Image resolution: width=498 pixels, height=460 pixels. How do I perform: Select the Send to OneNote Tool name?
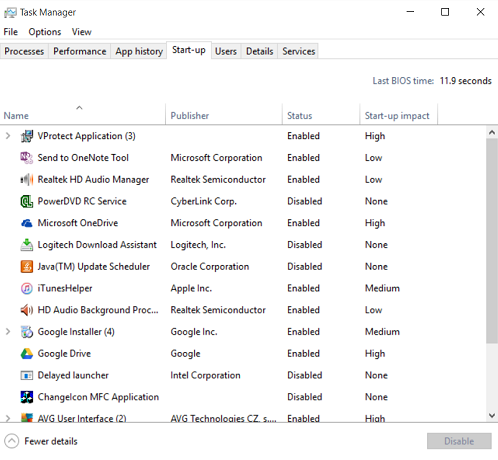[x=83, y=158]
